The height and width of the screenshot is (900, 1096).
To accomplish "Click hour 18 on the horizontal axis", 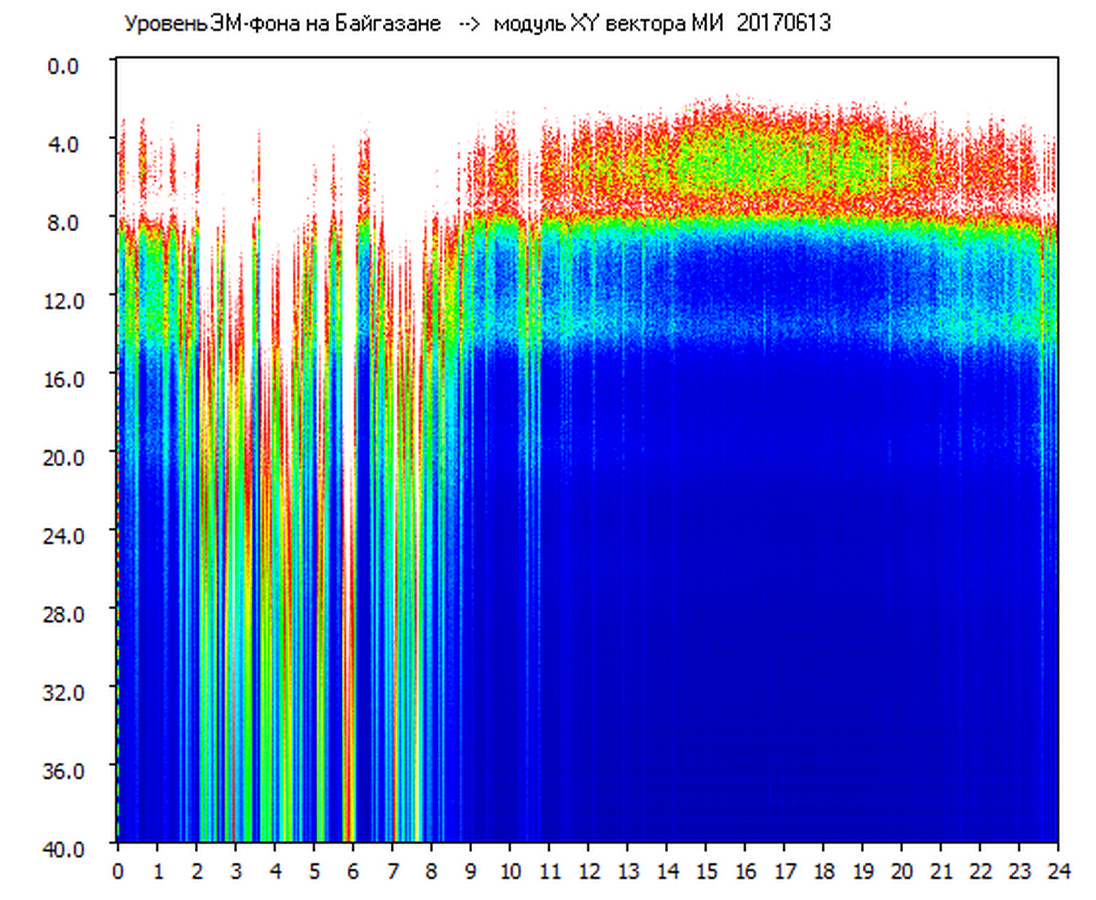I will (823, 871).
